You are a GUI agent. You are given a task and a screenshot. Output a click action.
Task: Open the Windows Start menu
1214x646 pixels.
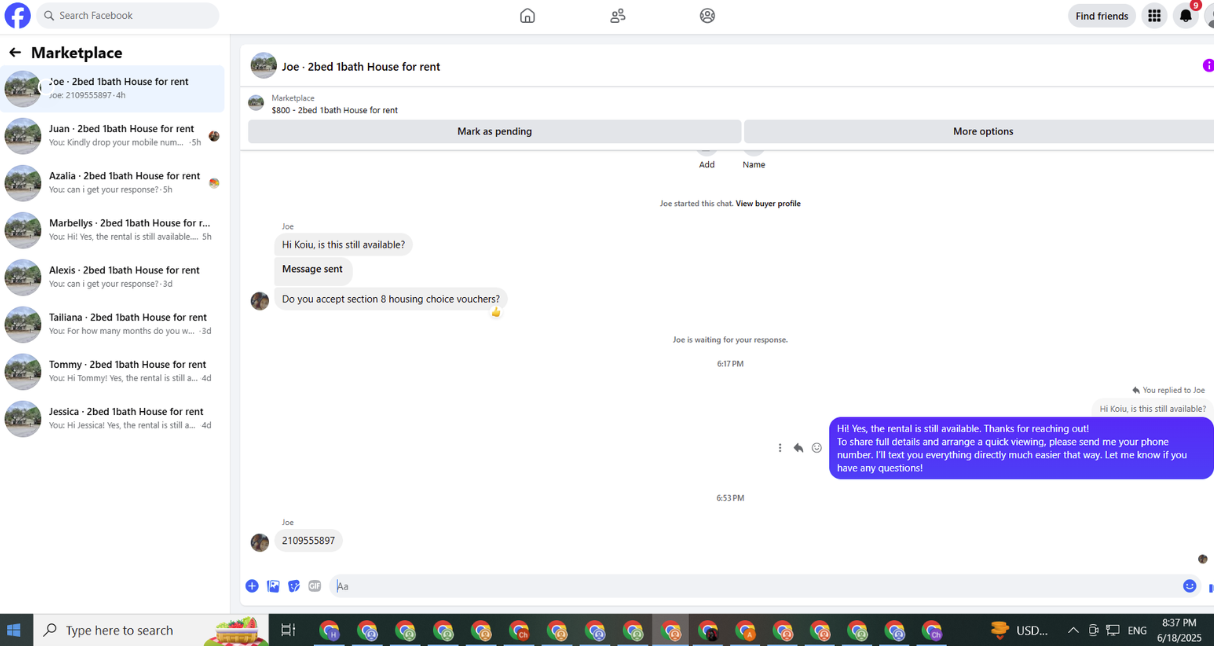[14, 630]
